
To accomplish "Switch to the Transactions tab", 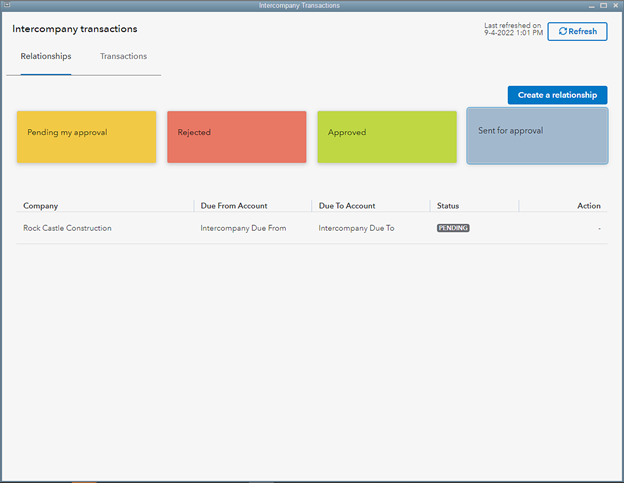I will click(123, 57).
